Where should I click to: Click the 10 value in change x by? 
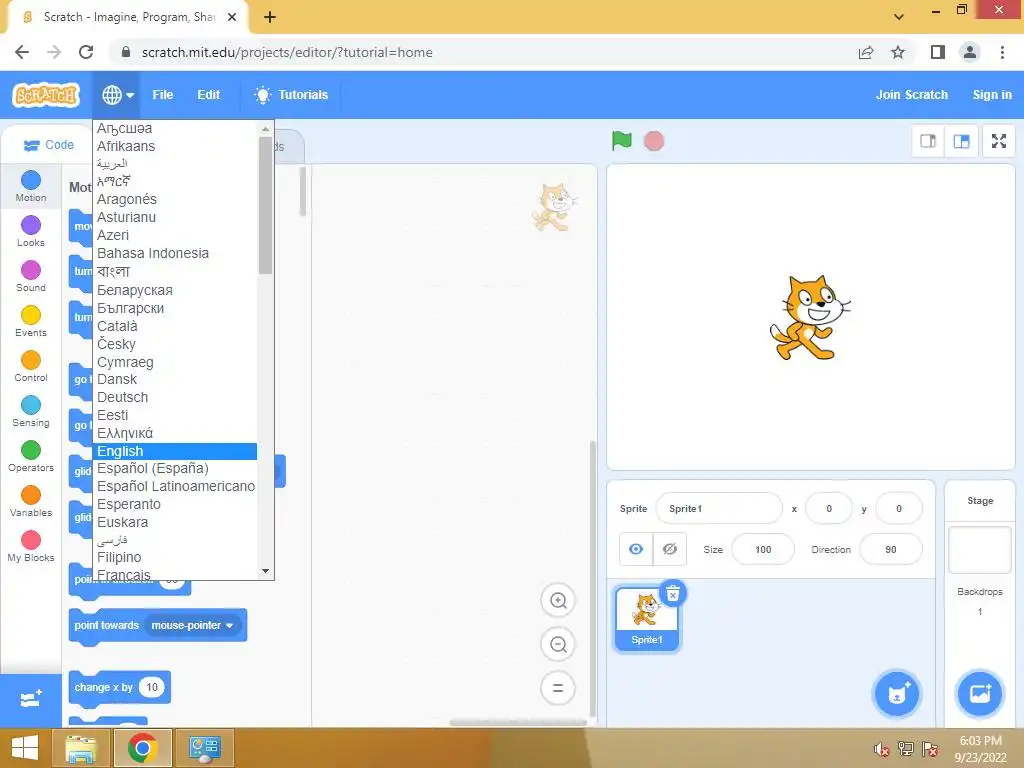click(152, 688)
